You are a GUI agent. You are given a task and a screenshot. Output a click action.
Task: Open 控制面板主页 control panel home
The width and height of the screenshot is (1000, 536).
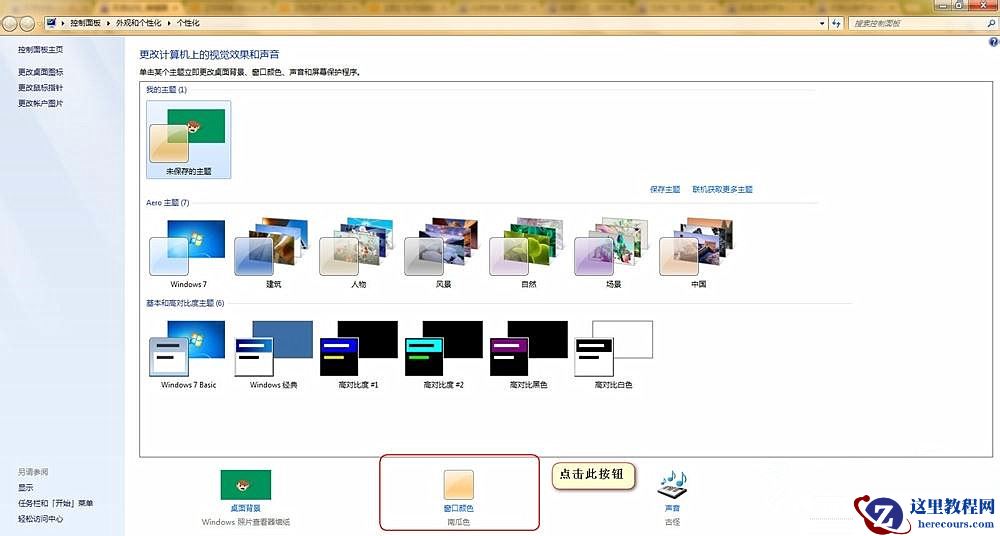[x=40, y=49]
